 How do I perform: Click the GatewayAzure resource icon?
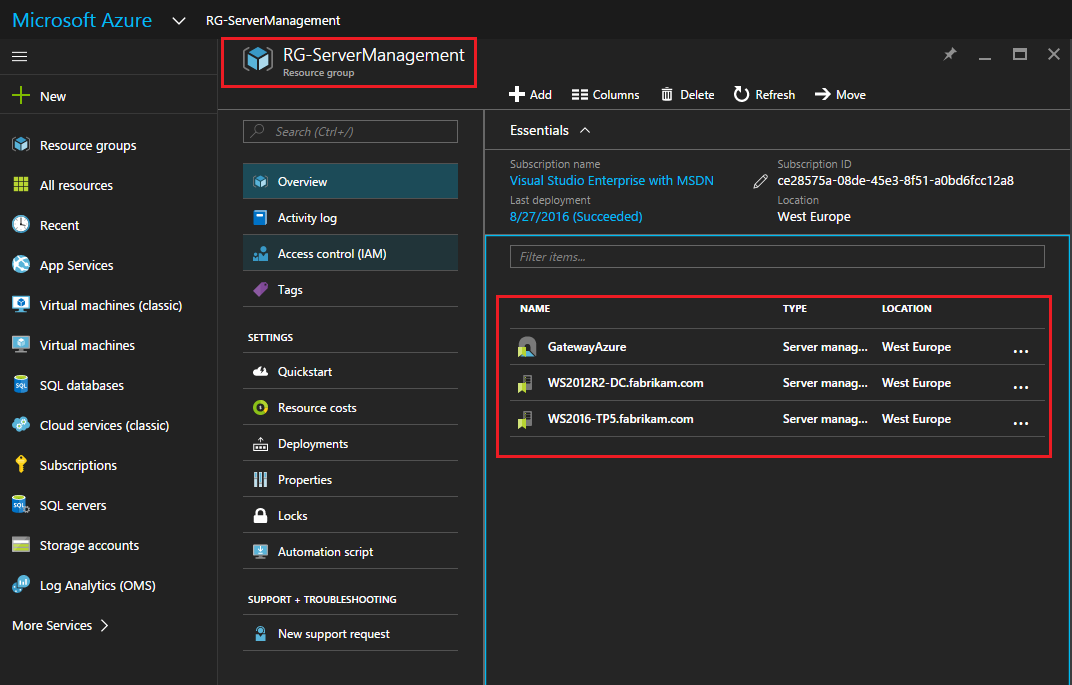coord(527,347)
